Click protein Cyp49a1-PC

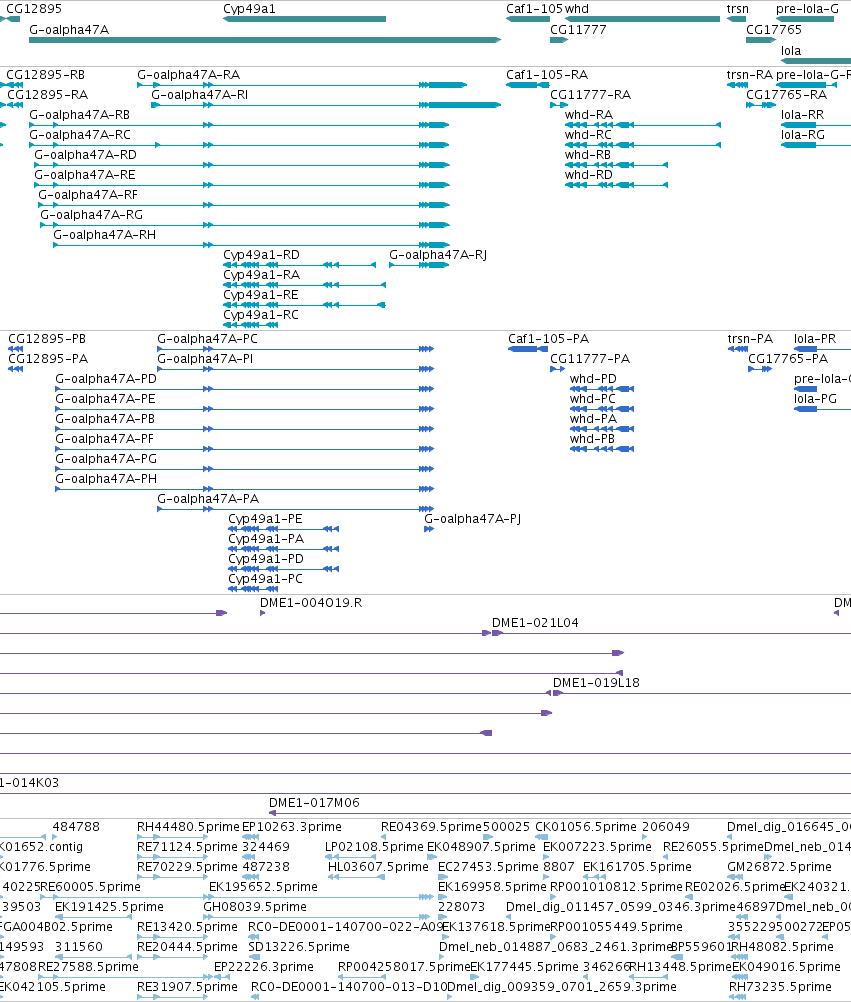click(265, 579)
